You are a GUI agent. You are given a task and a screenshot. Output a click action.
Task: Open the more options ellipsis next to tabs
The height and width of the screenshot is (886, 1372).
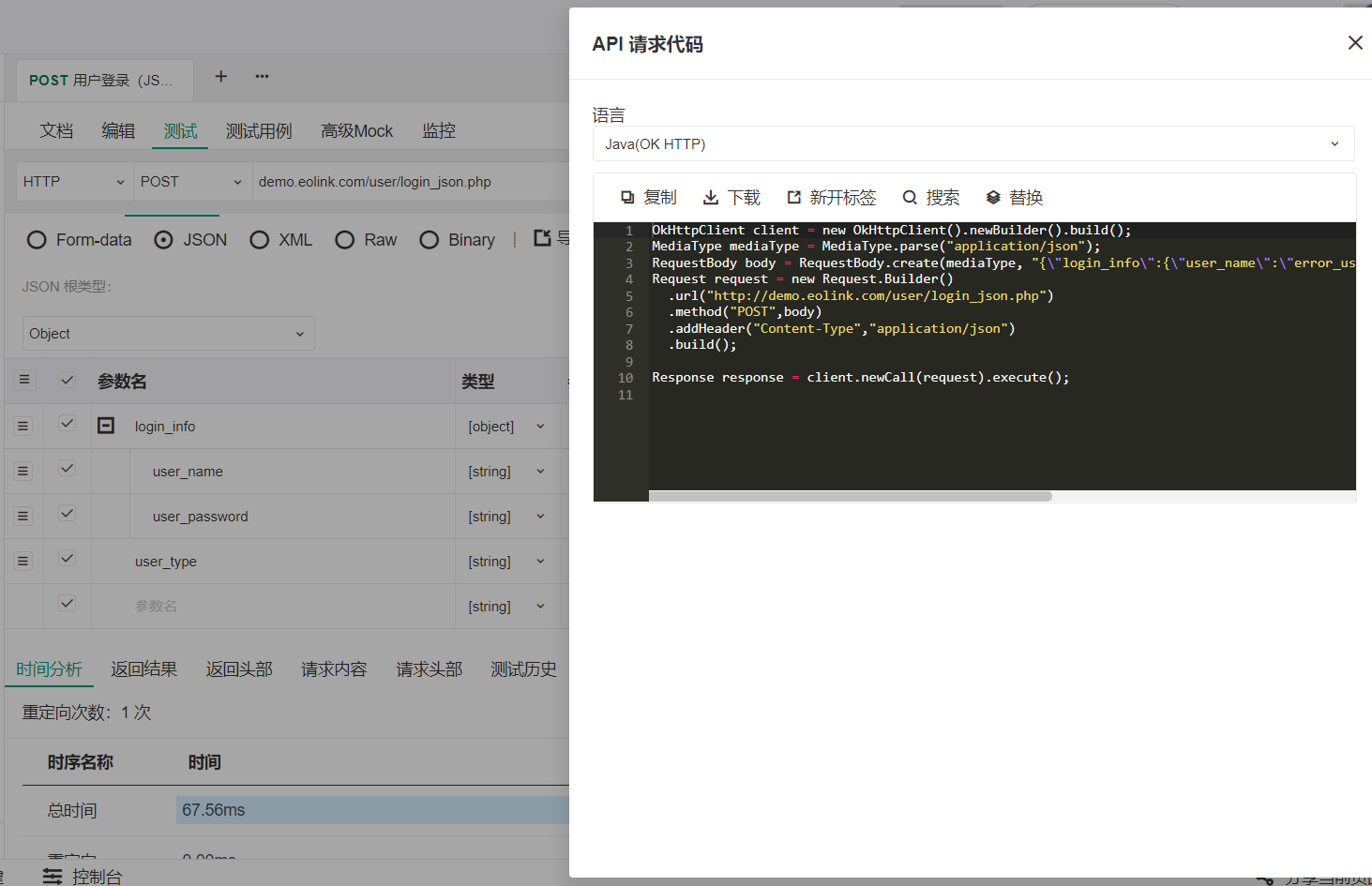coord(262,76)
